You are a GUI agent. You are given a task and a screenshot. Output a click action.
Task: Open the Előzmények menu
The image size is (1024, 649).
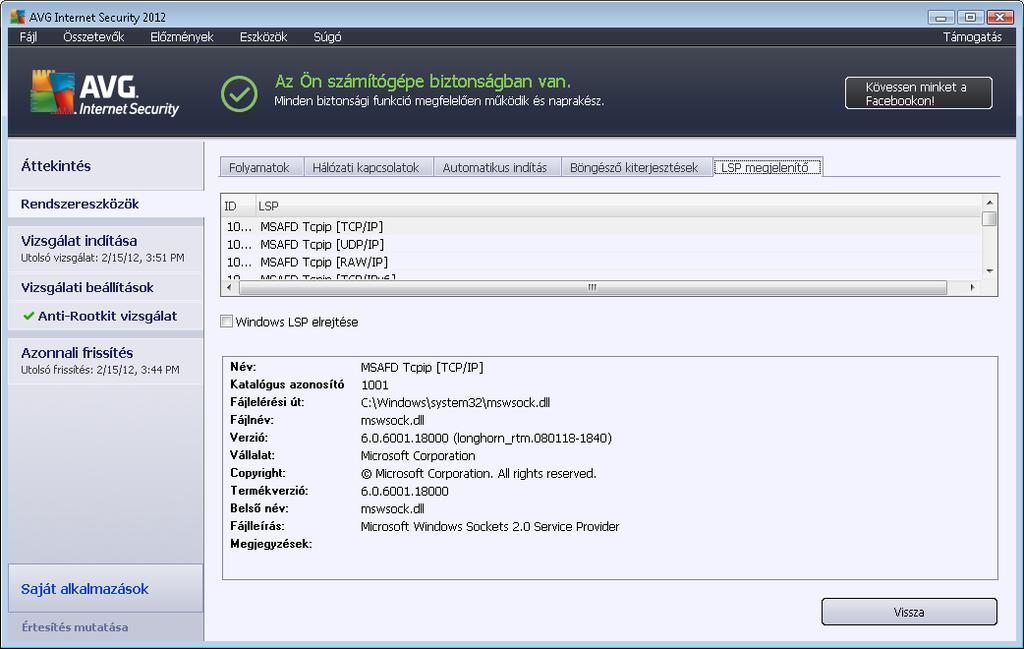pos(182,37)
